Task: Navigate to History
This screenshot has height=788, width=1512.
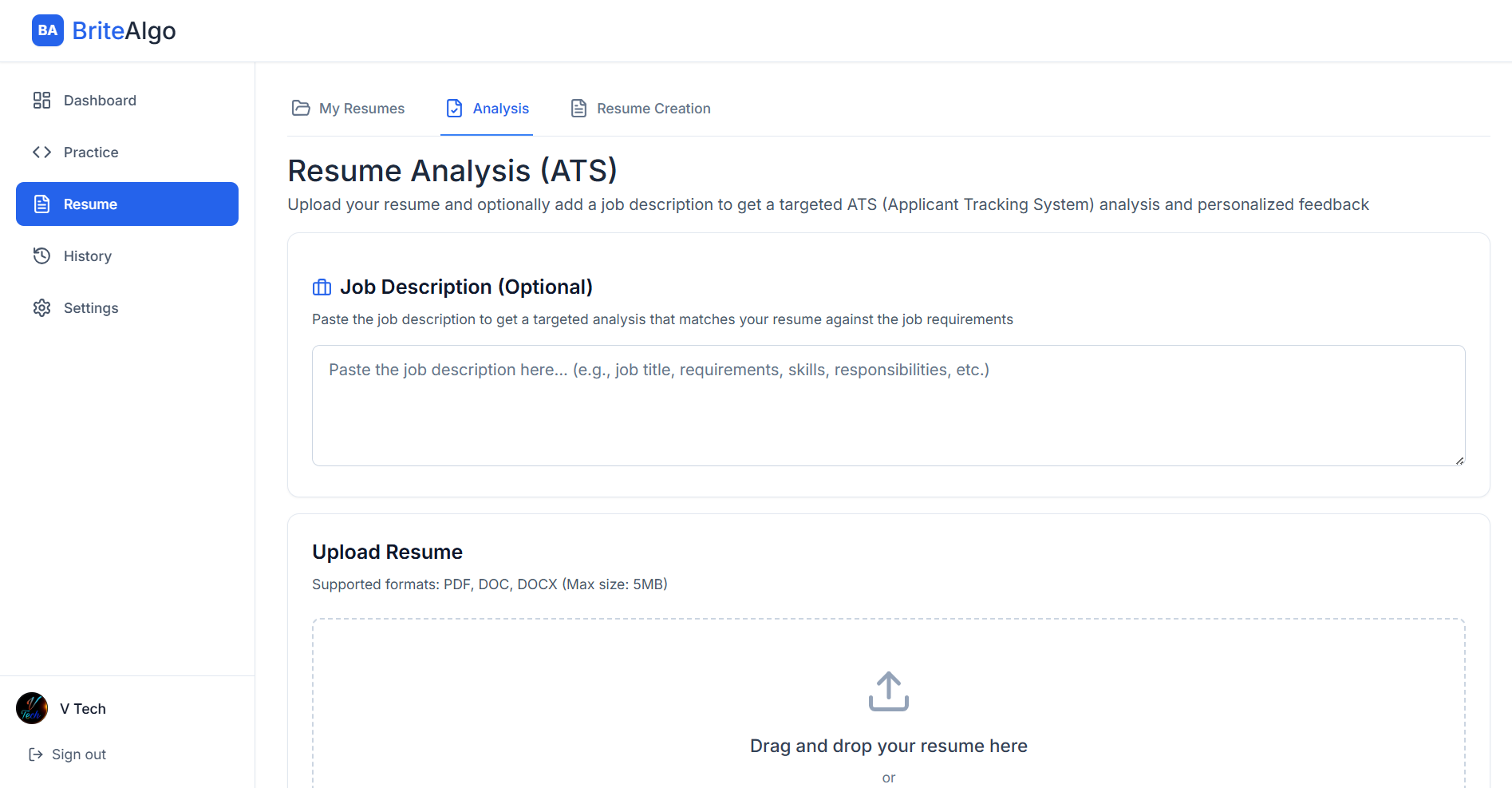Action: point(88,255)
